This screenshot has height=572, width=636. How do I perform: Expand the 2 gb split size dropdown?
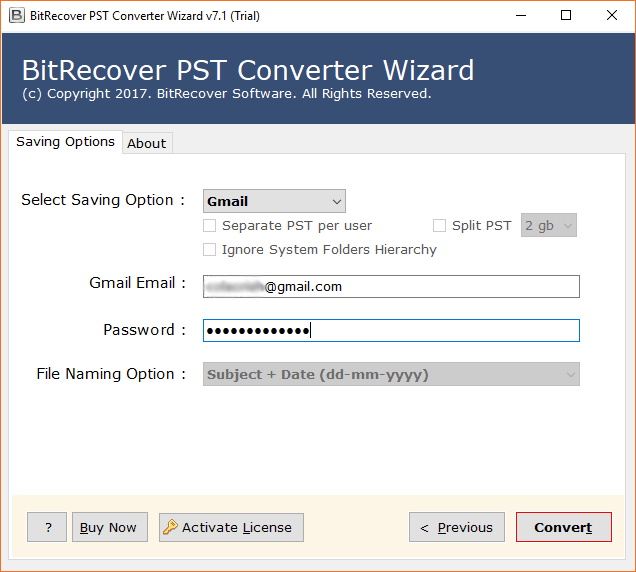[x=549, y=225]
